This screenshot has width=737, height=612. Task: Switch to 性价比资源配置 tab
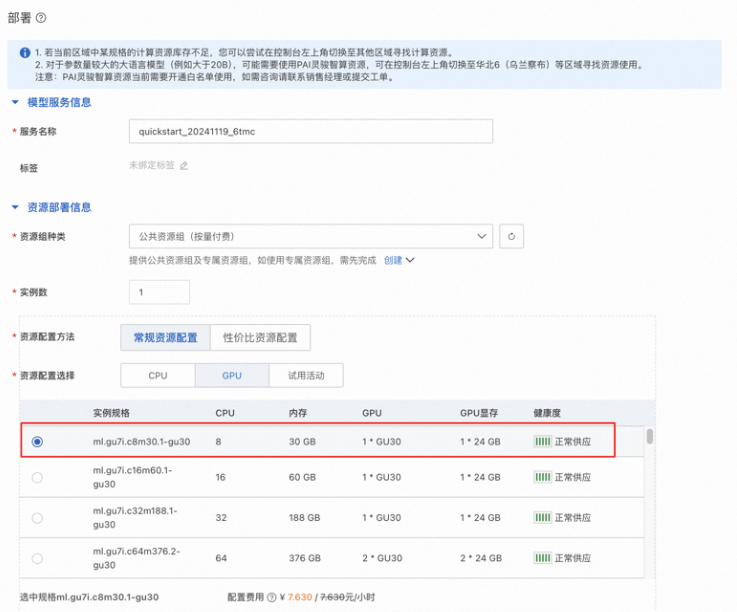pyautogui.click(x=260, y=337)
